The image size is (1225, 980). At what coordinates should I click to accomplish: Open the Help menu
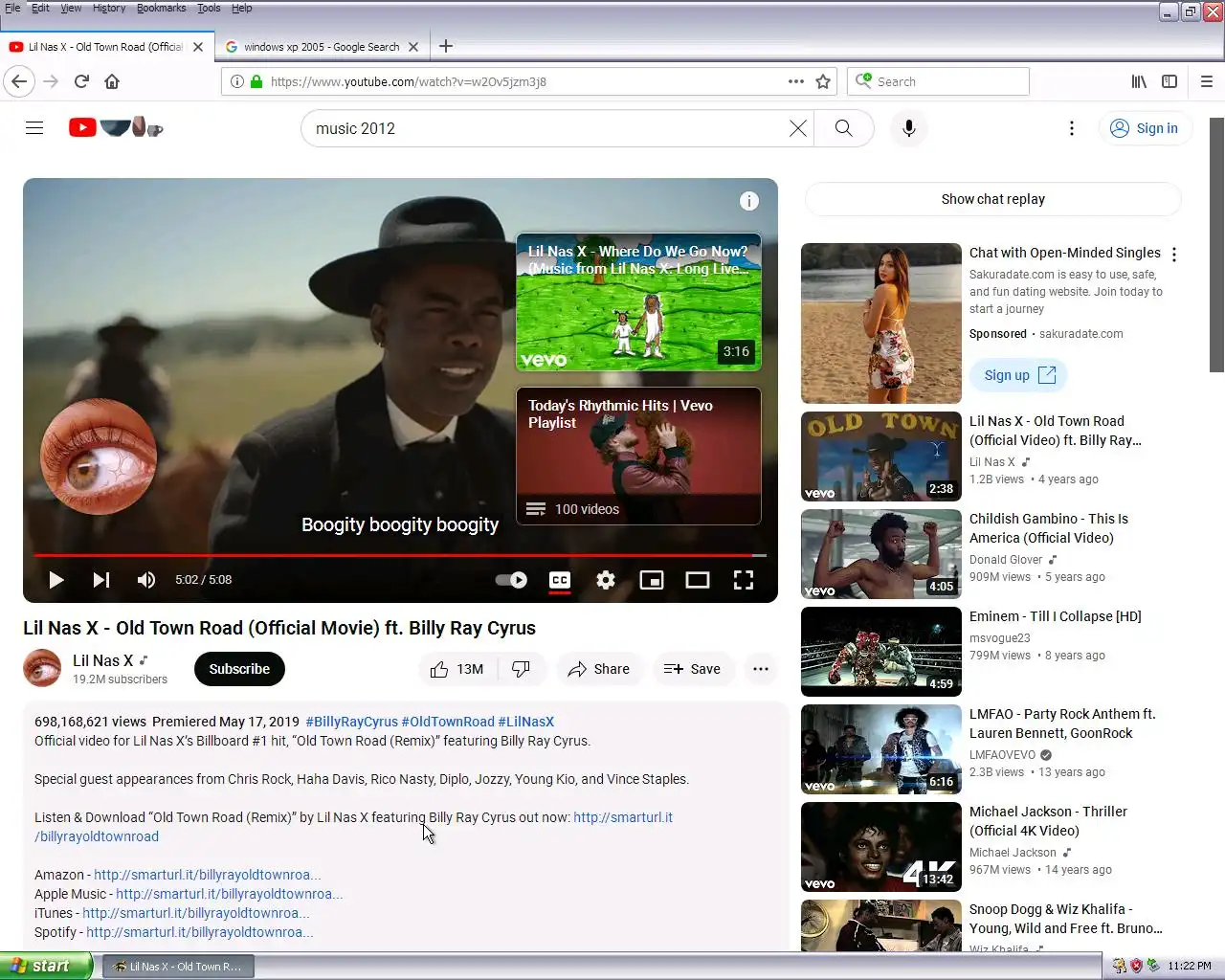242,8
